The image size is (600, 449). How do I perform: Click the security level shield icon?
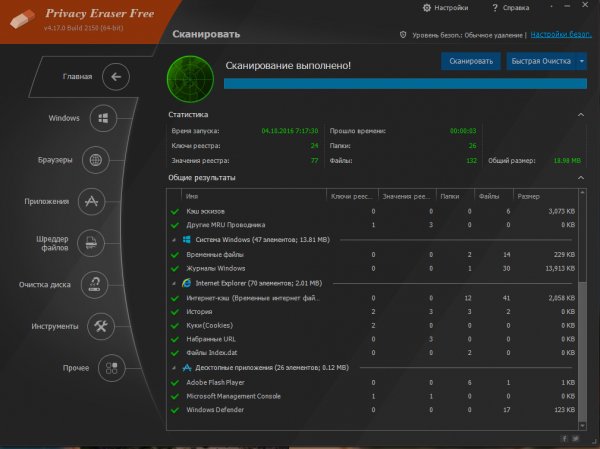click(x=403, y=35)
